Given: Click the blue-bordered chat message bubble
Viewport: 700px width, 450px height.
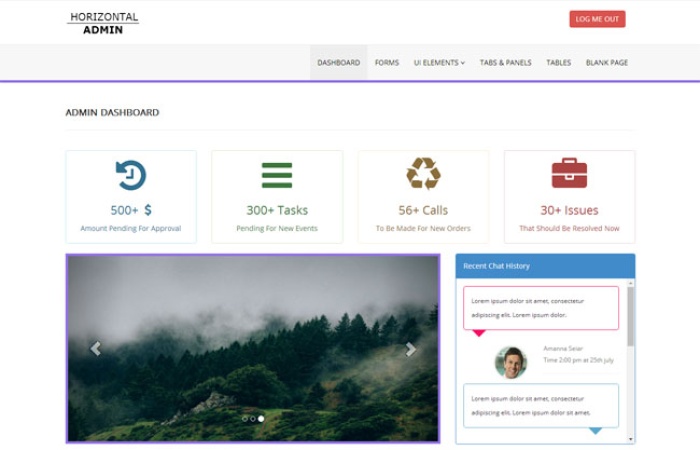Looking at the screenshot, I should coord(541,405).
